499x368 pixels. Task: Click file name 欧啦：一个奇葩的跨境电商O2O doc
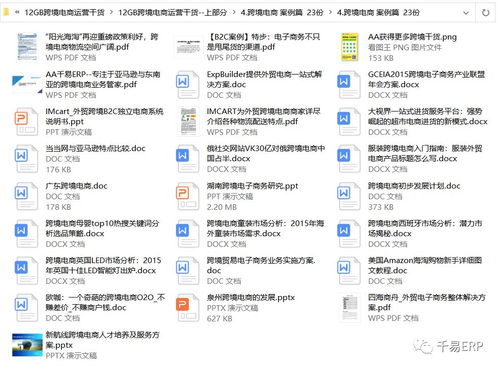[105, 302]
